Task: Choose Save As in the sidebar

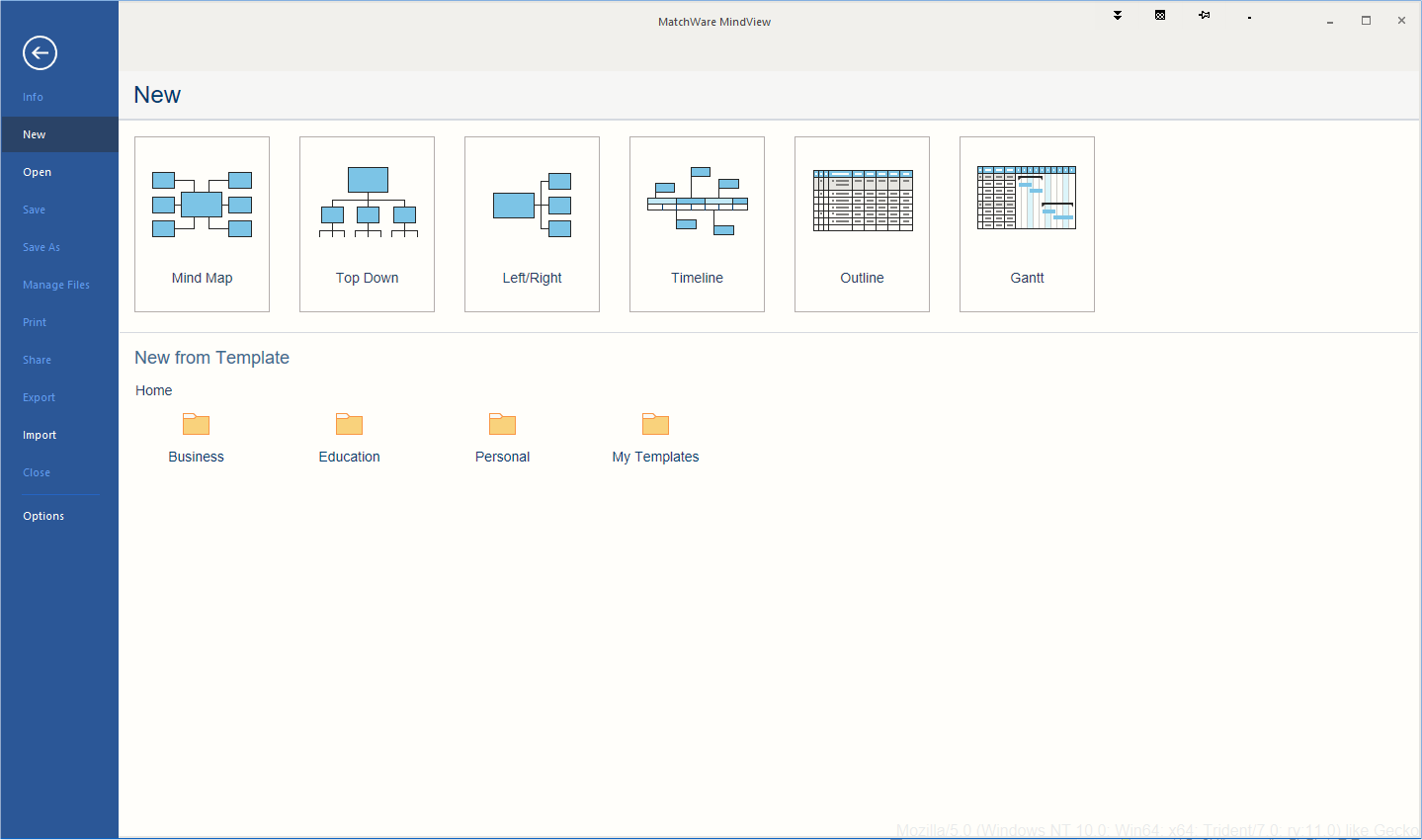Action: coord(59,247)
